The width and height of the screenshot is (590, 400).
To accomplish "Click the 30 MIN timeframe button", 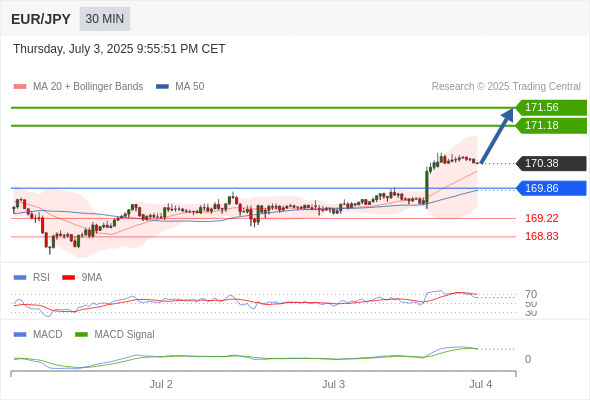I will [x=105, y=19].
